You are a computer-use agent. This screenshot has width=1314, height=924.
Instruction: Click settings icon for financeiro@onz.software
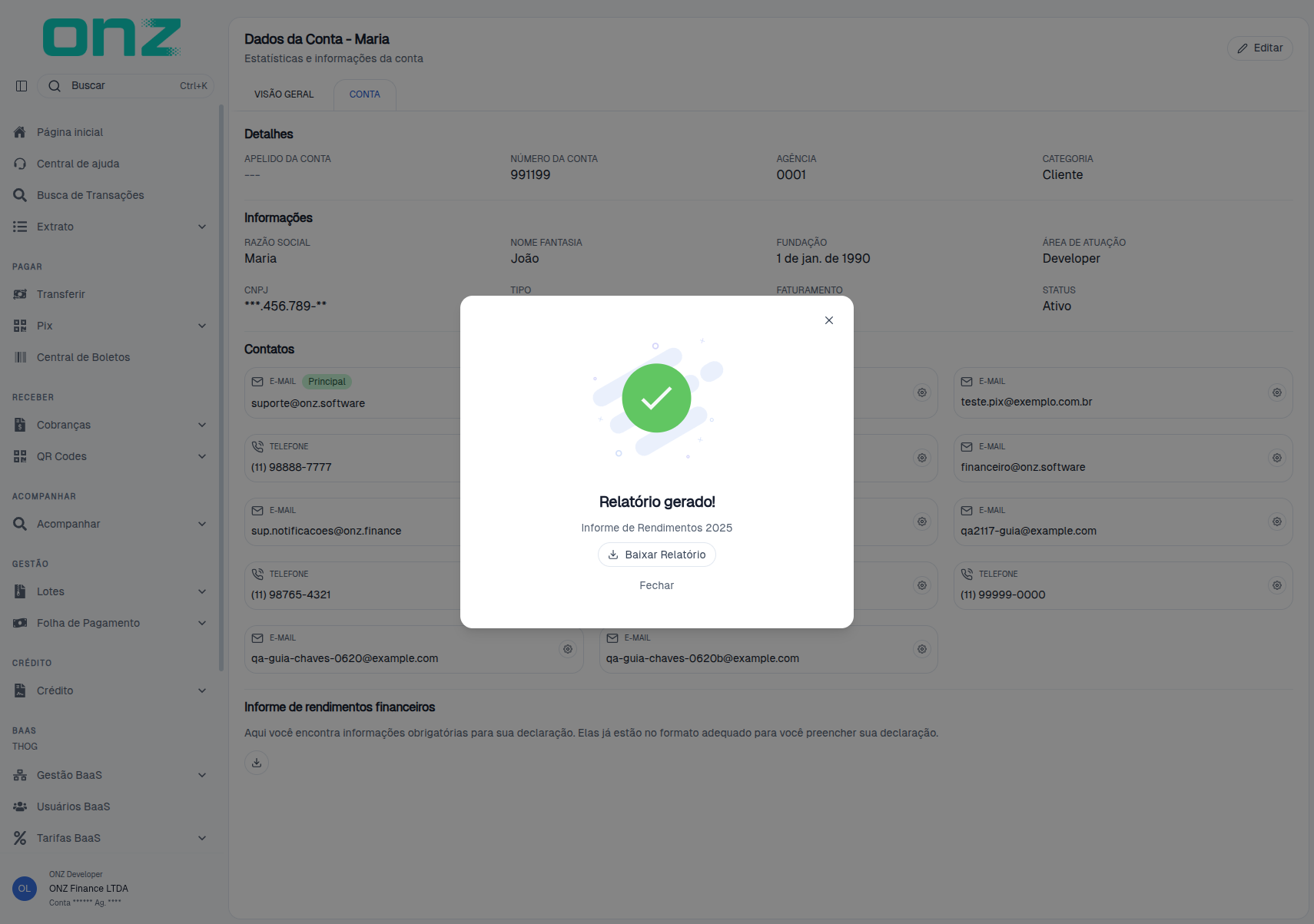click(x=1276, y=458)
